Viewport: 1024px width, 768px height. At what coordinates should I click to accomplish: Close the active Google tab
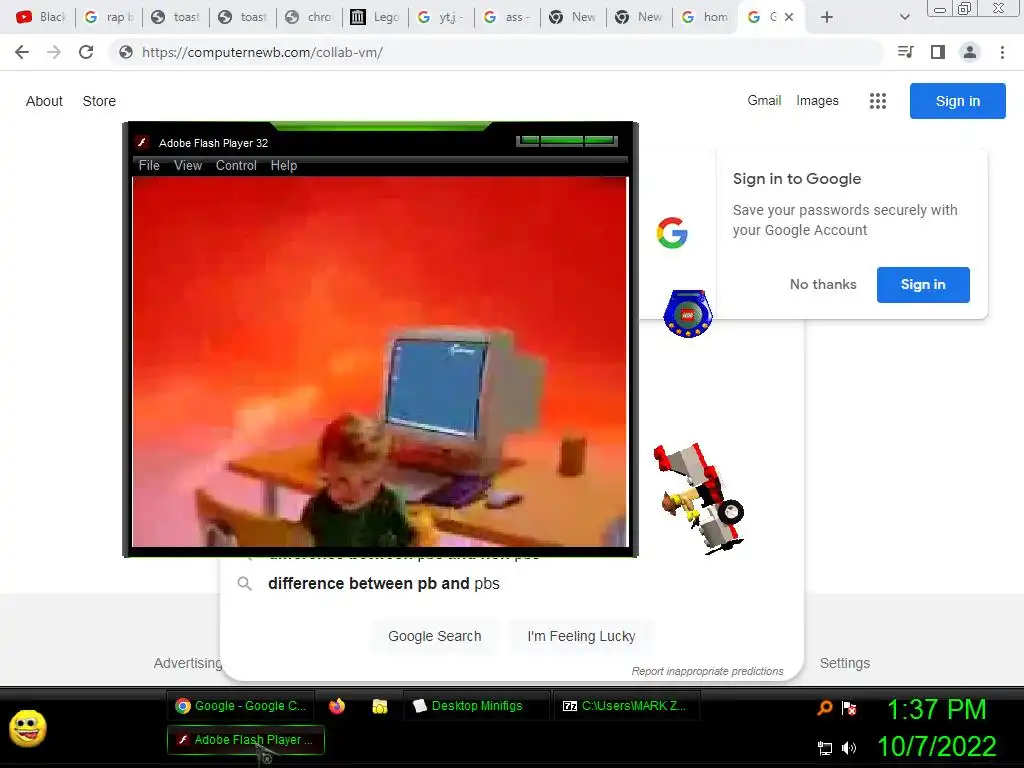coord(789,17)
